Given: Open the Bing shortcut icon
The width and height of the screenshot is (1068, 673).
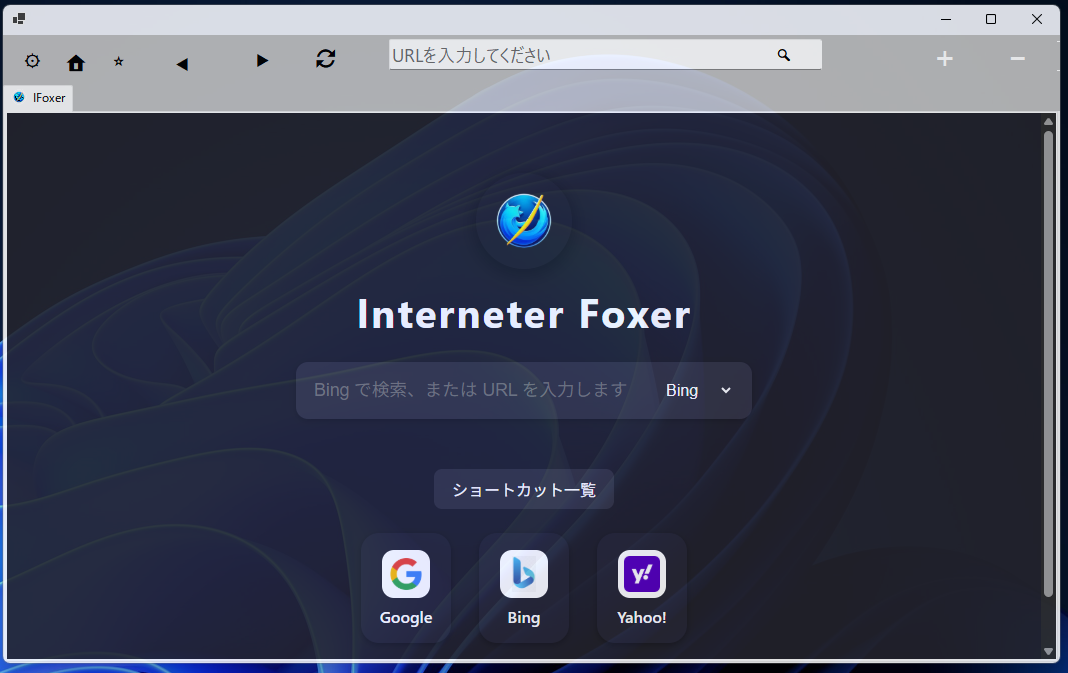Looking at the screenshot, I should 523,573.
